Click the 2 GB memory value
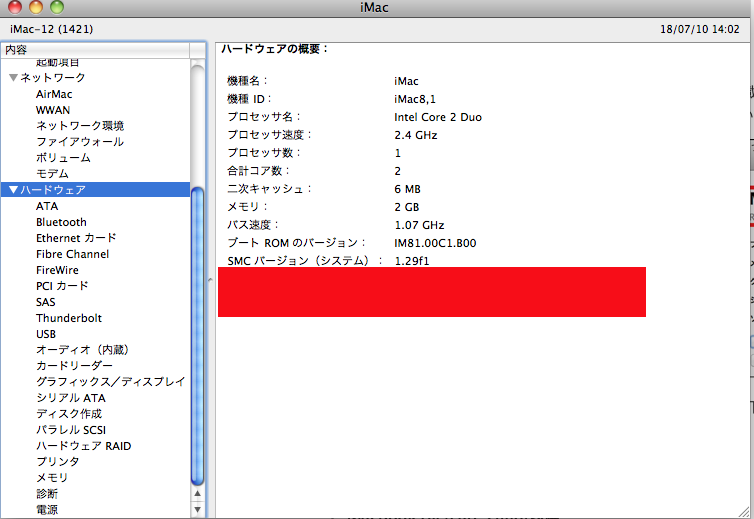754x519 pixels. [406, 207]
